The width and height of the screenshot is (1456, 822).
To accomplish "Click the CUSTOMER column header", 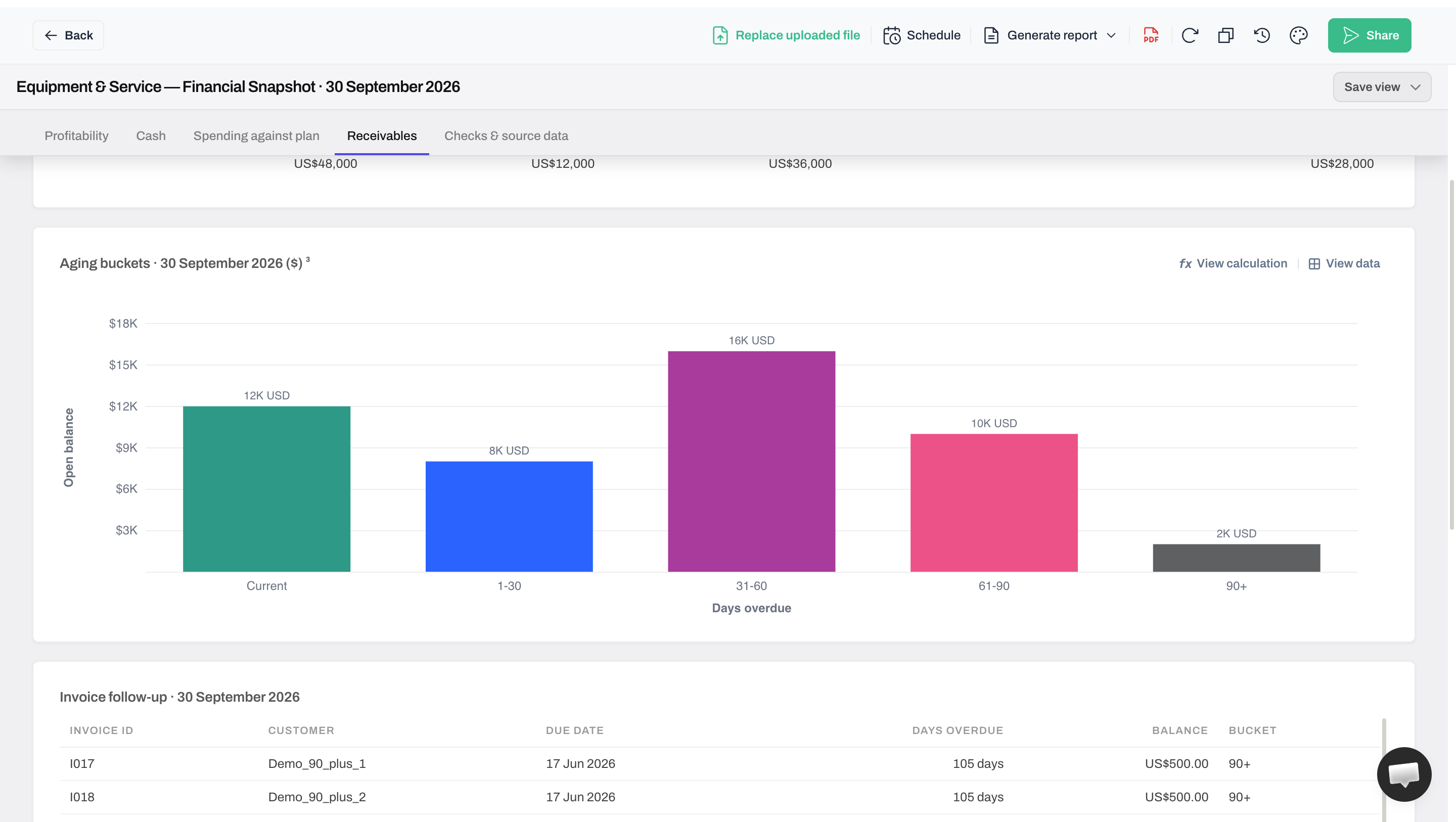I will point(301,730).
